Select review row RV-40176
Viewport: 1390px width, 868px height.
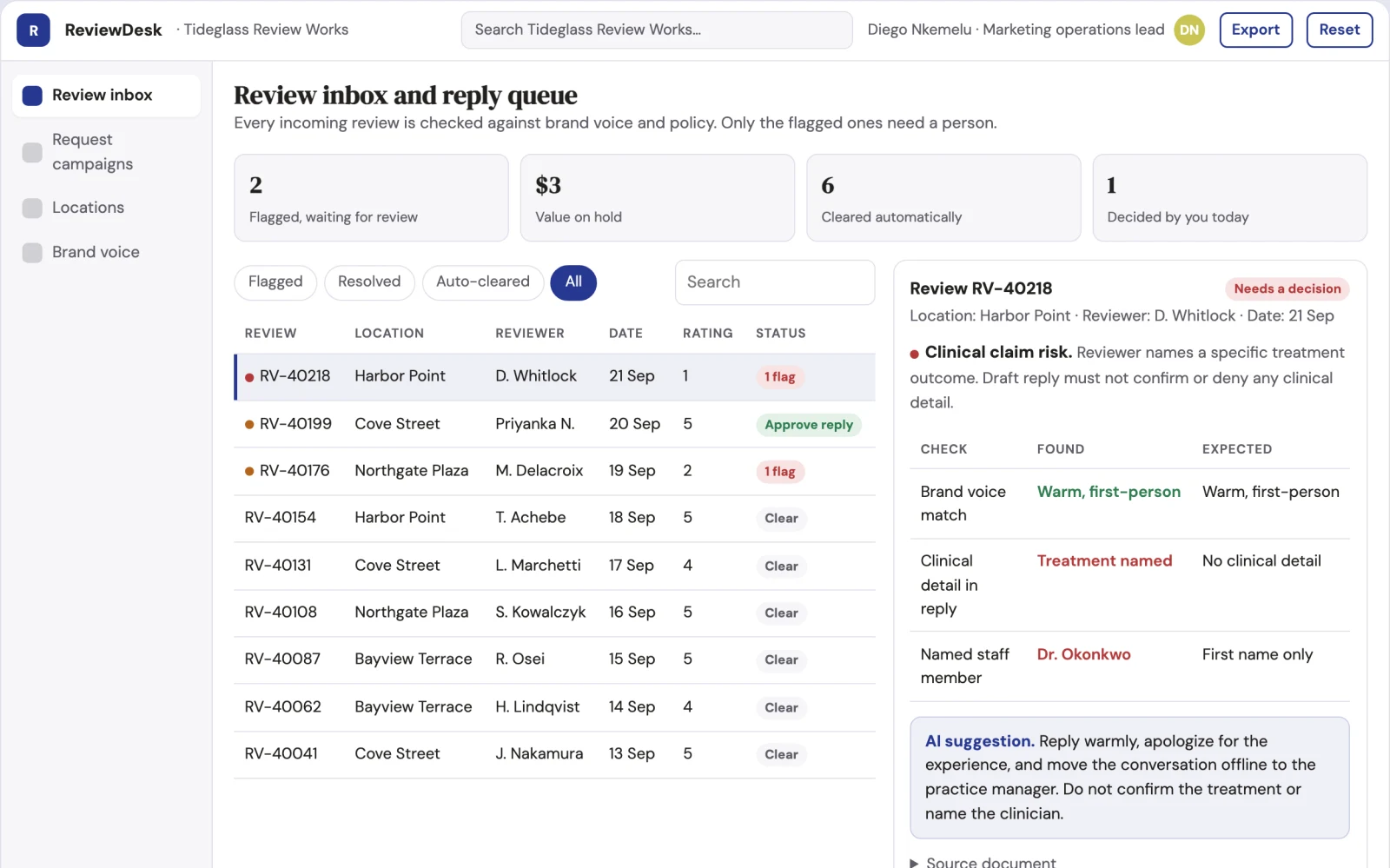(554, 471)
